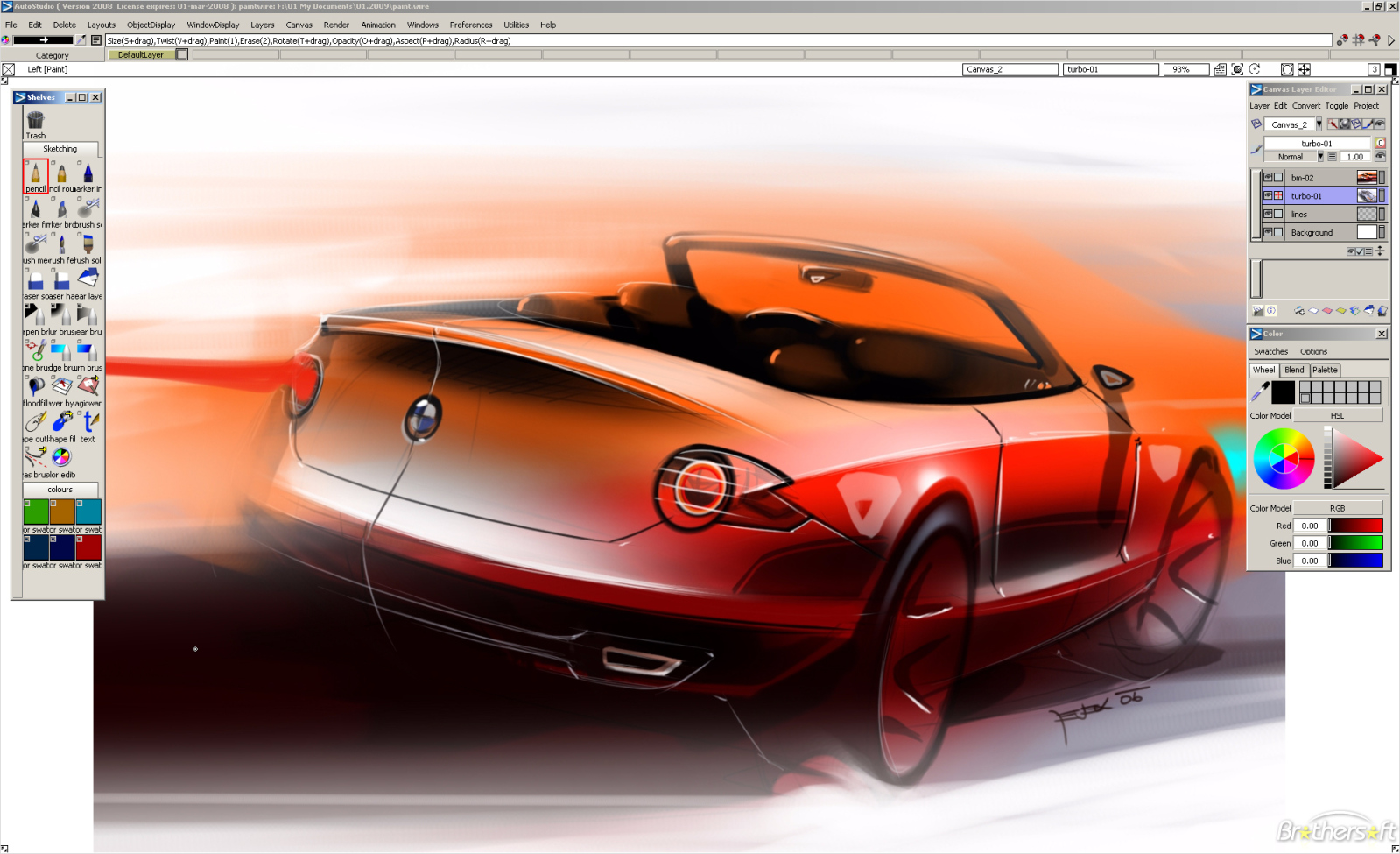Click the four-arrow pan icon
Image resolution: width=1400 pixels, height=854 pixels.
[1304, 69]
